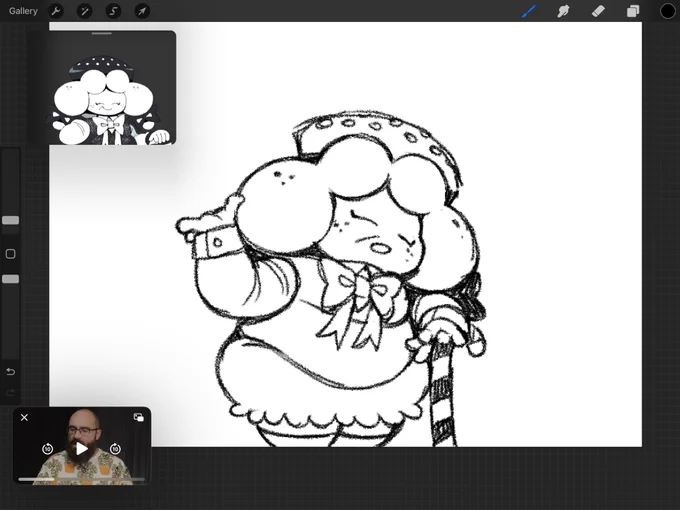Select the Smudge tool
Viewport: 680px width, 510px height.
click(563, 11)
